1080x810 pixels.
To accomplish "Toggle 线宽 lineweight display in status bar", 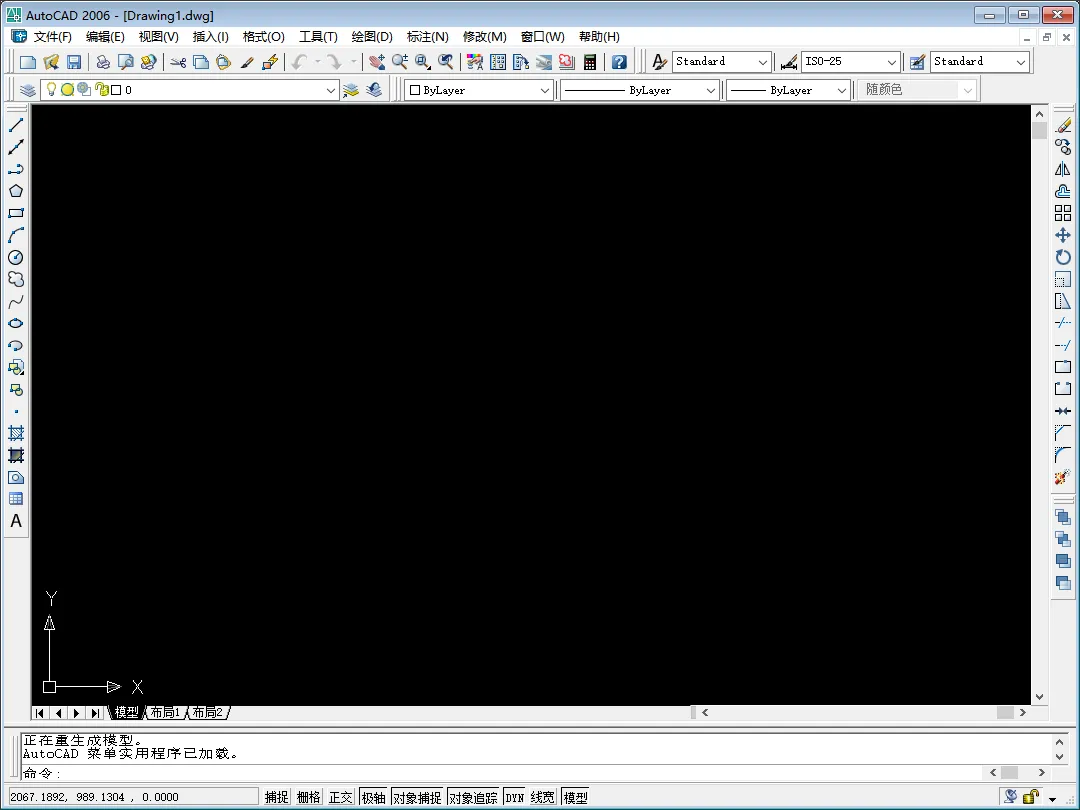I will 543,797.
